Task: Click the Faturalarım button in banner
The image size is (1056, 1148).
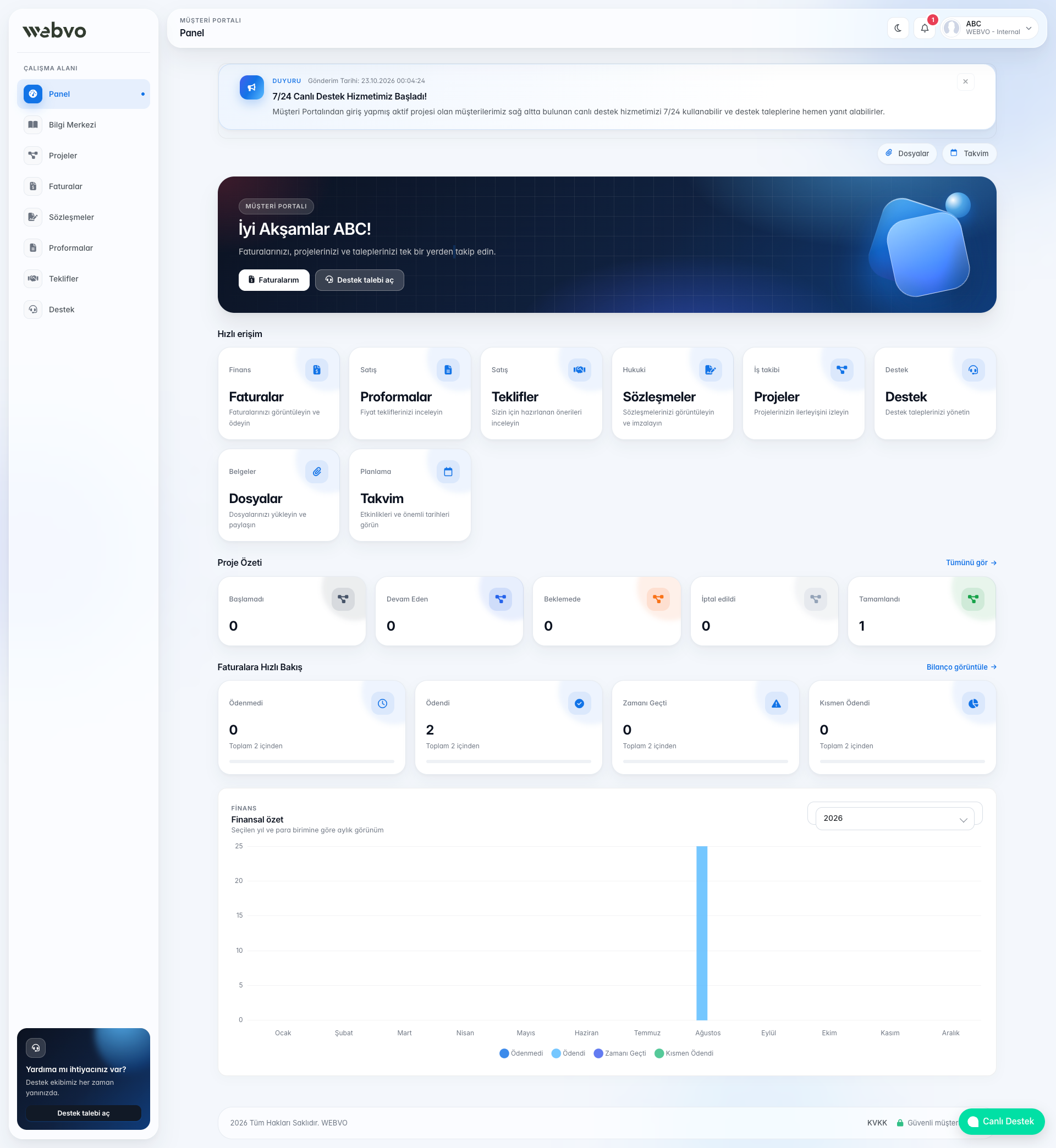Action: point(274,280)
